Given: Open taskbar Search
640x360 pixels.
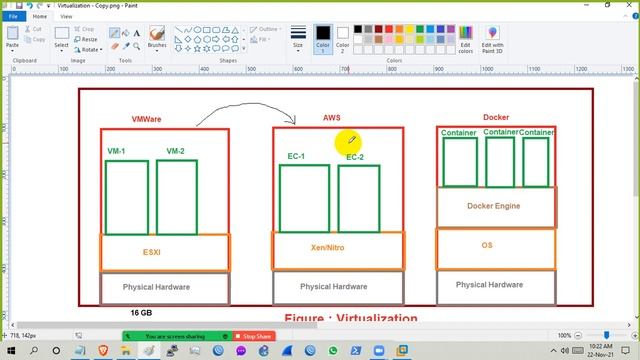Looking at the screenshot, I should (34, 350).
